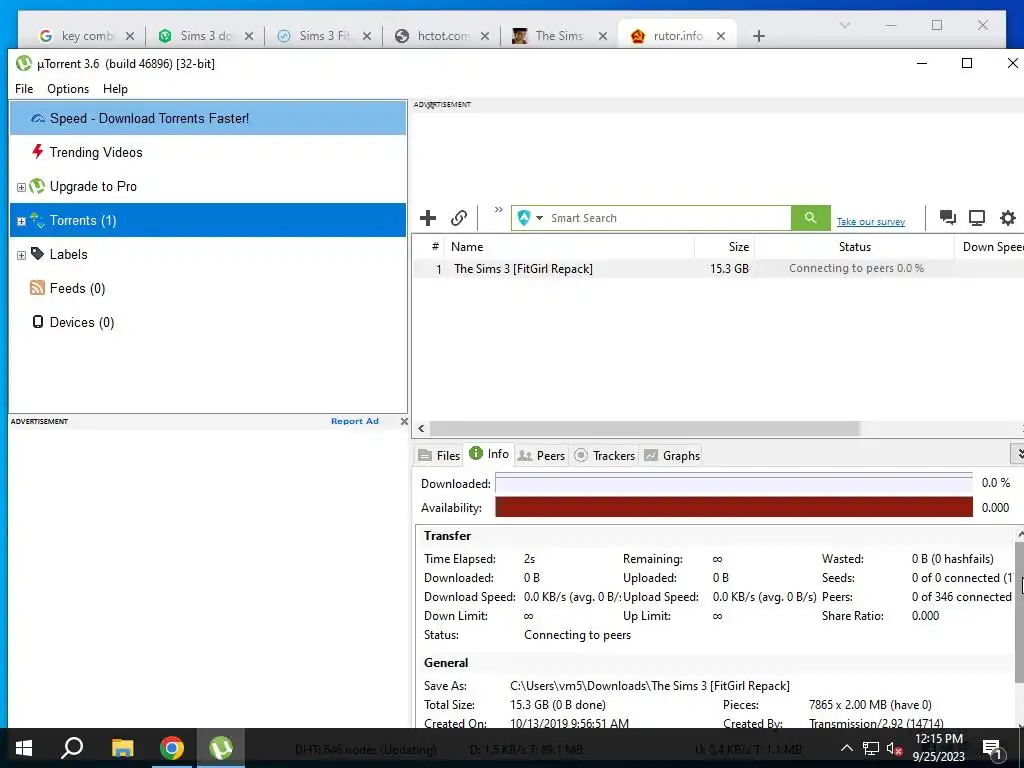Switch to Chrome tab 'Sims 3 do'

pos(206,36)
